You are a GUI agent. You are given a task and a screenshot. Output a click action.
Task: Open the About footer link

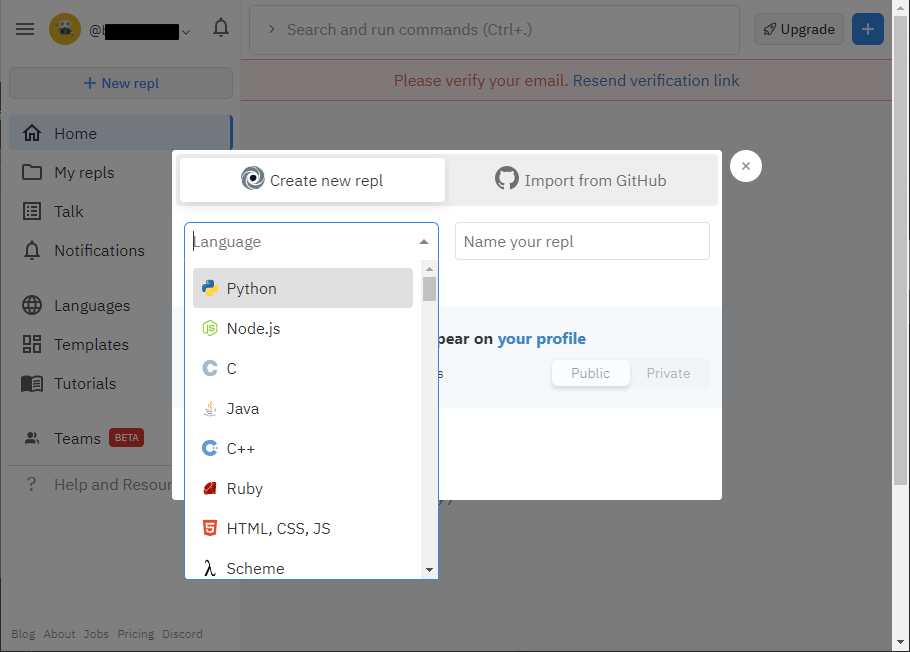(x=59, y=633)
